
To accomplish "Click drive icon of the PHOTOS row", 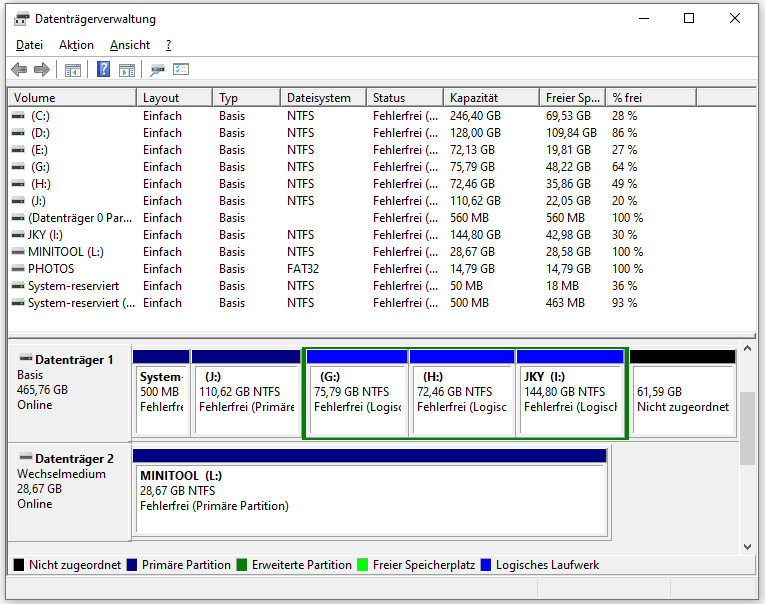I will (x=18, y=269).
